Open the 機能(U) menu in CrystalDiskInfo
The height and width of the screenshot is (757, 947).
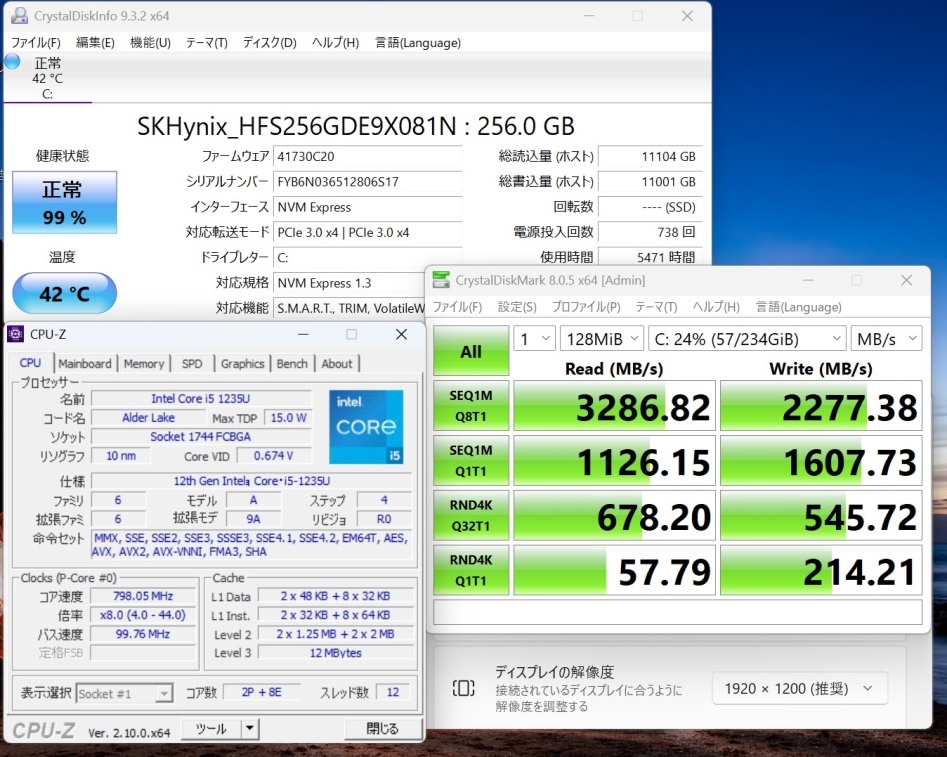(x=150, y=42)
